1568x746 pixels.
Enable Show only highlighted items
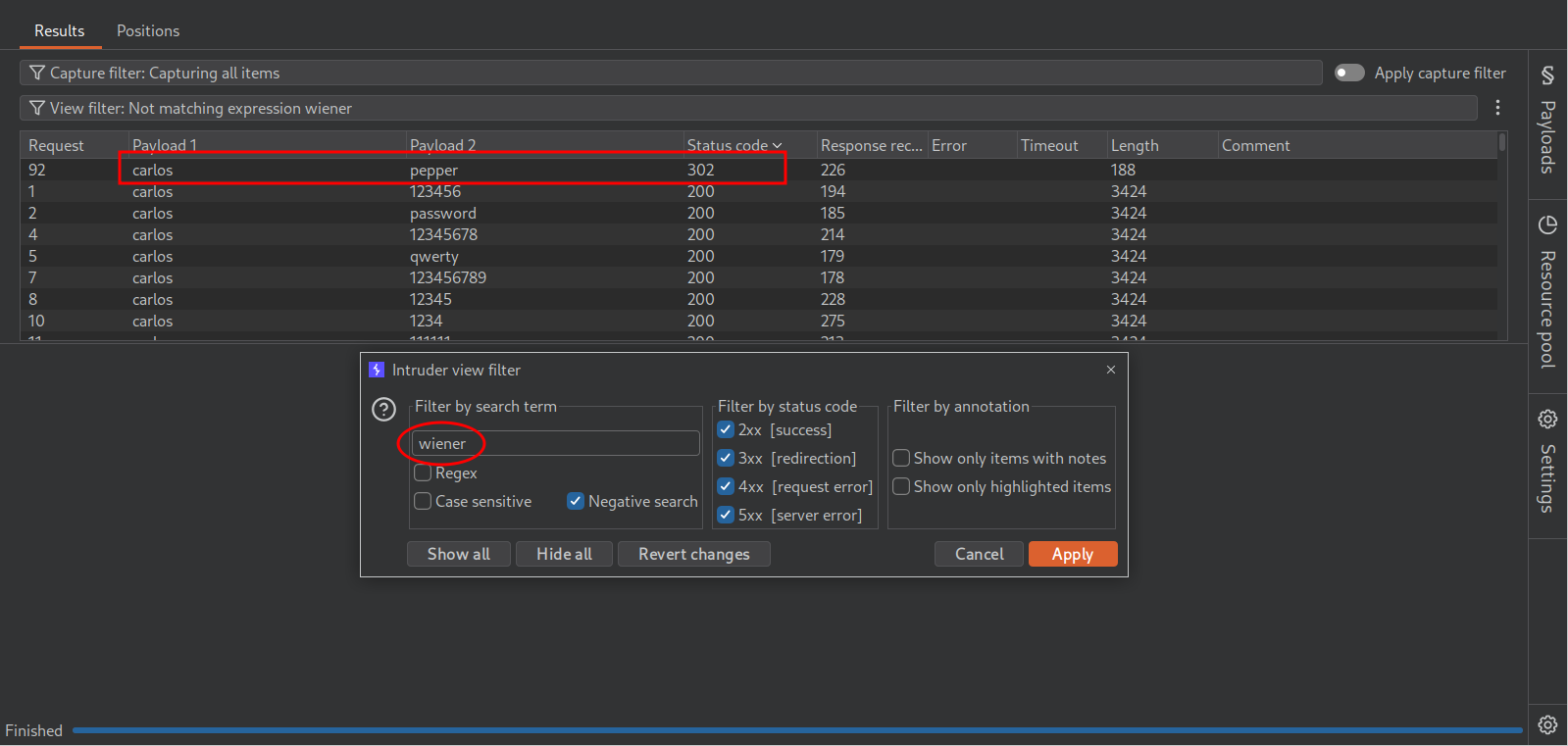[901, 487]
